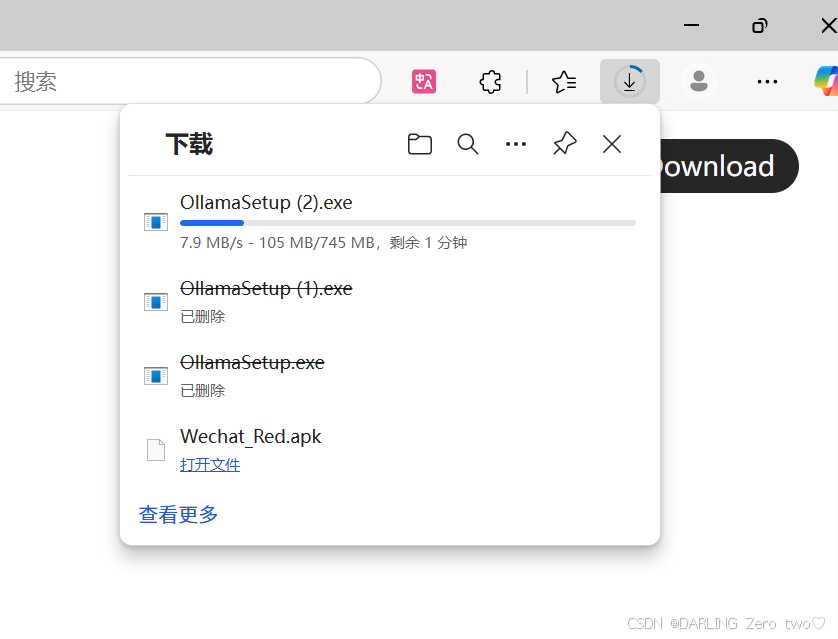Viewport: 838px width, 639px height.
Task: Click the OllamaSetup (2).exe progress bar
Action: click(x=407, y=223)
